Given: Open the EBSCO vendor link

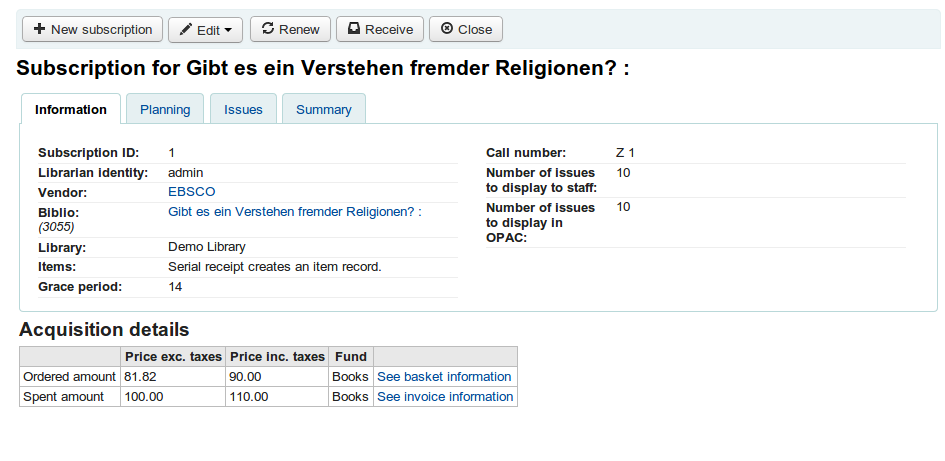Looking at the screenshot, I should click(x=191, y=191).
